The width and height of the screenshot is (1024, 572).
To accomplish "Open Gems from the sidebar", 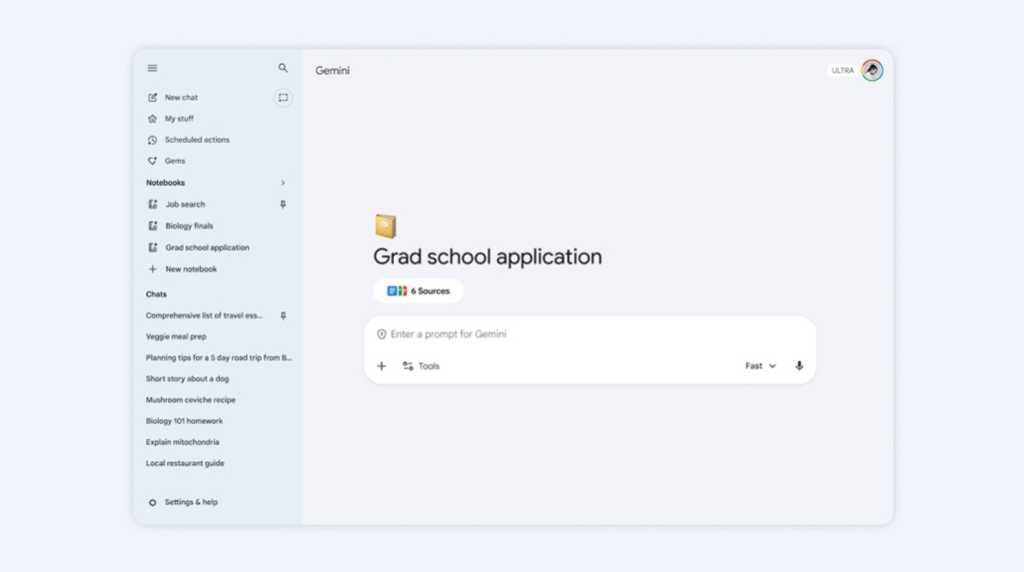I will [x=174, y=161].
